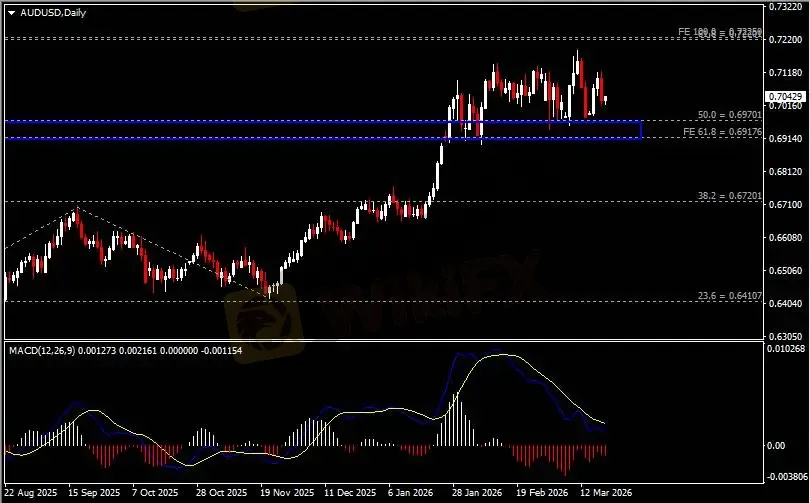Click the MACD scale value 0.010268
The image size is (810, 503).
tap(786, 349)
